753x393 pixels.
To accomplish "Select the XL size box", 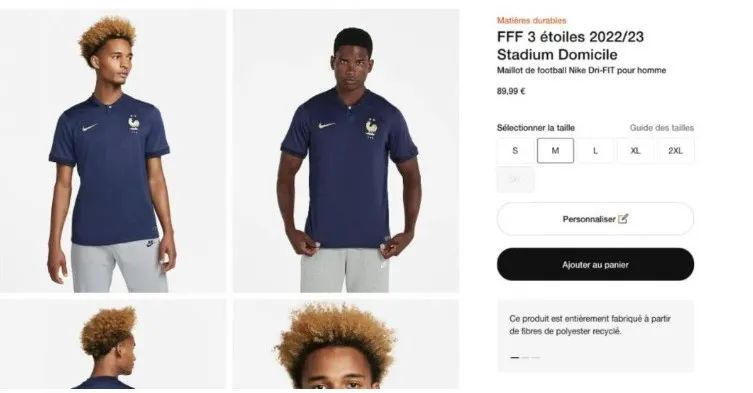I will 635,150.
